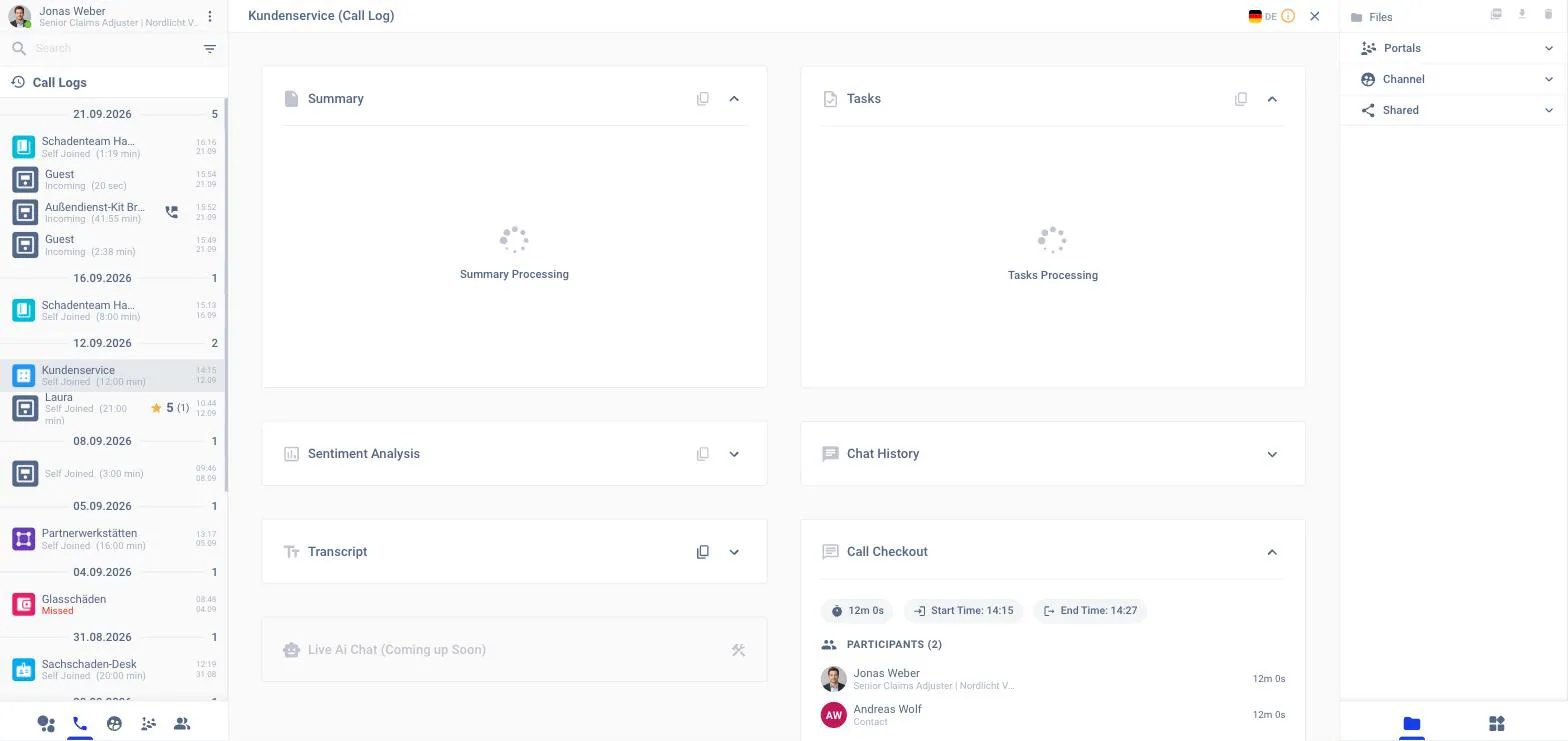The image size is (1568, 741).
Task: Open the missed Glasschäden call entry
Action: [113, 604]
